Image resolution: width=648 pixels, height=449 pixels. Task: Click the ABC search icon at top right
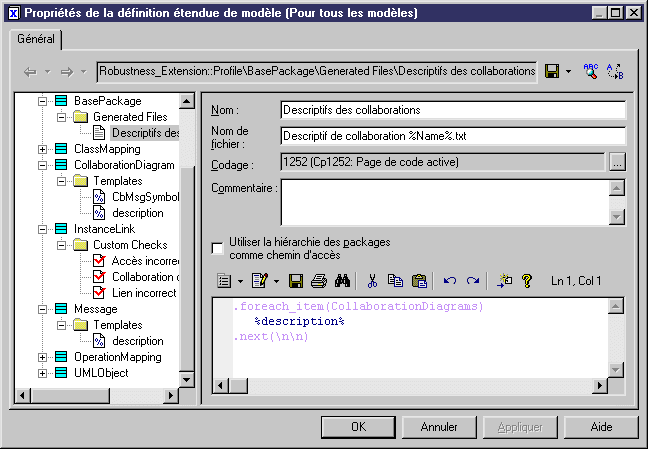coord(591,71)
